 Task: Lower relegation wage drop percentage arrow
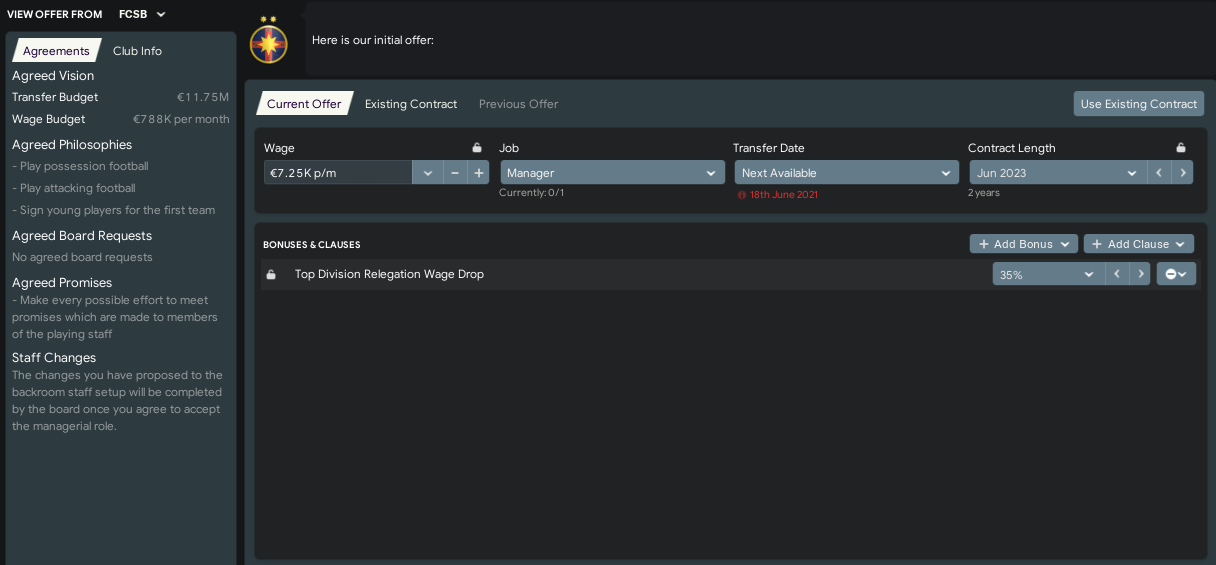[1116, 274]
